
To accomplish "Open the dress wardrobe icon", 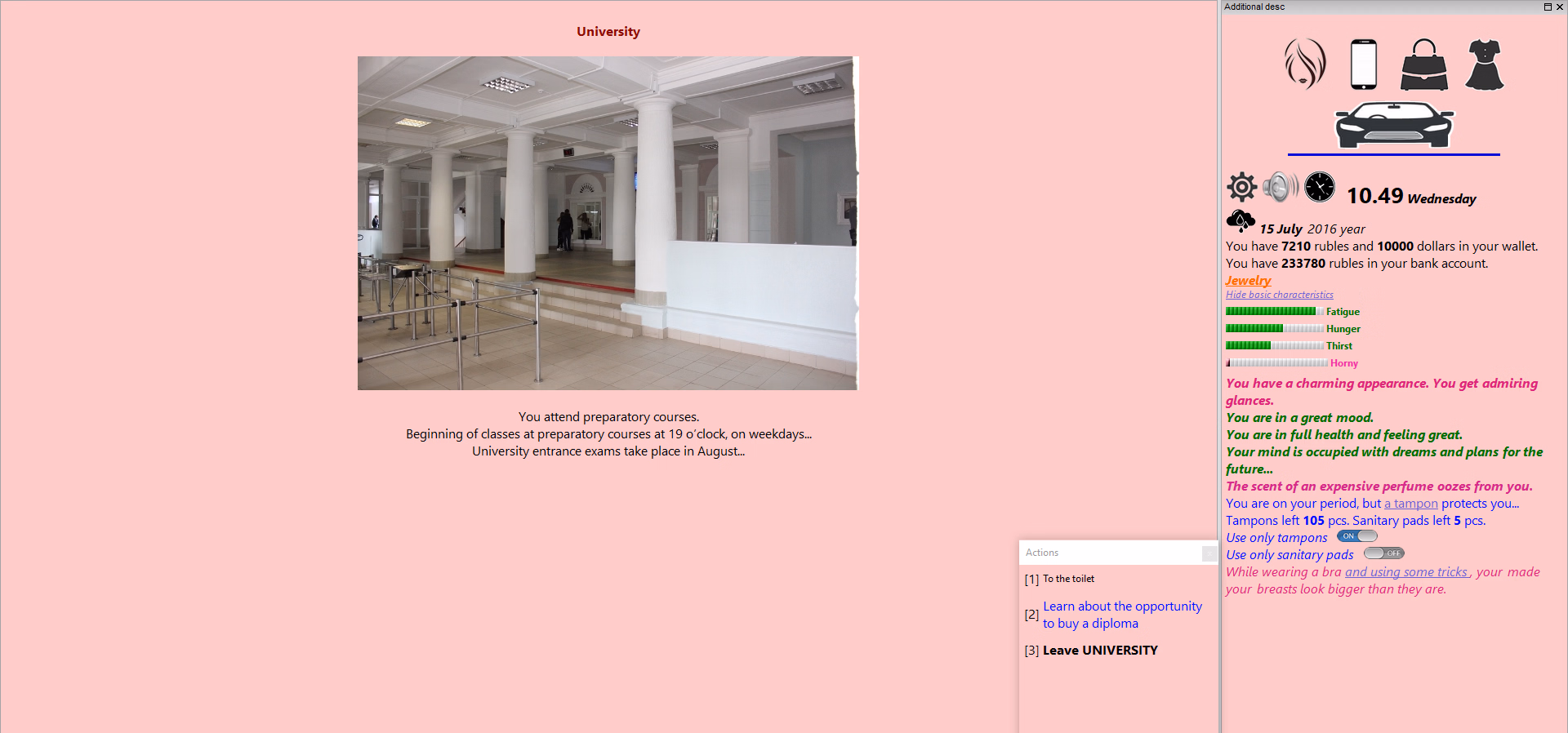I will 1485,64.
